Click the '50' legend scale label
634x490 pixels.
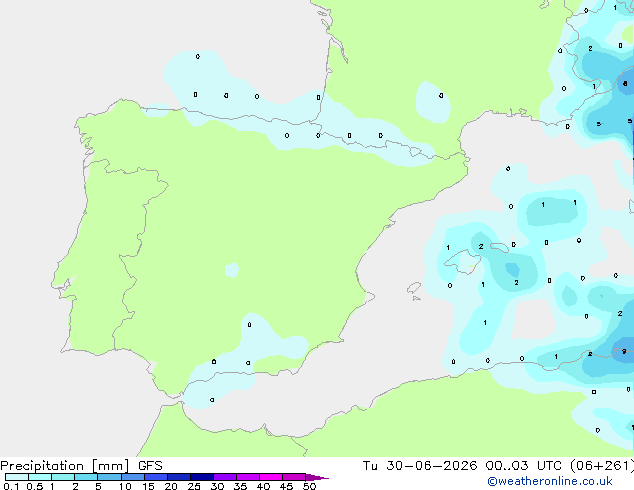(x=309, y=486)
